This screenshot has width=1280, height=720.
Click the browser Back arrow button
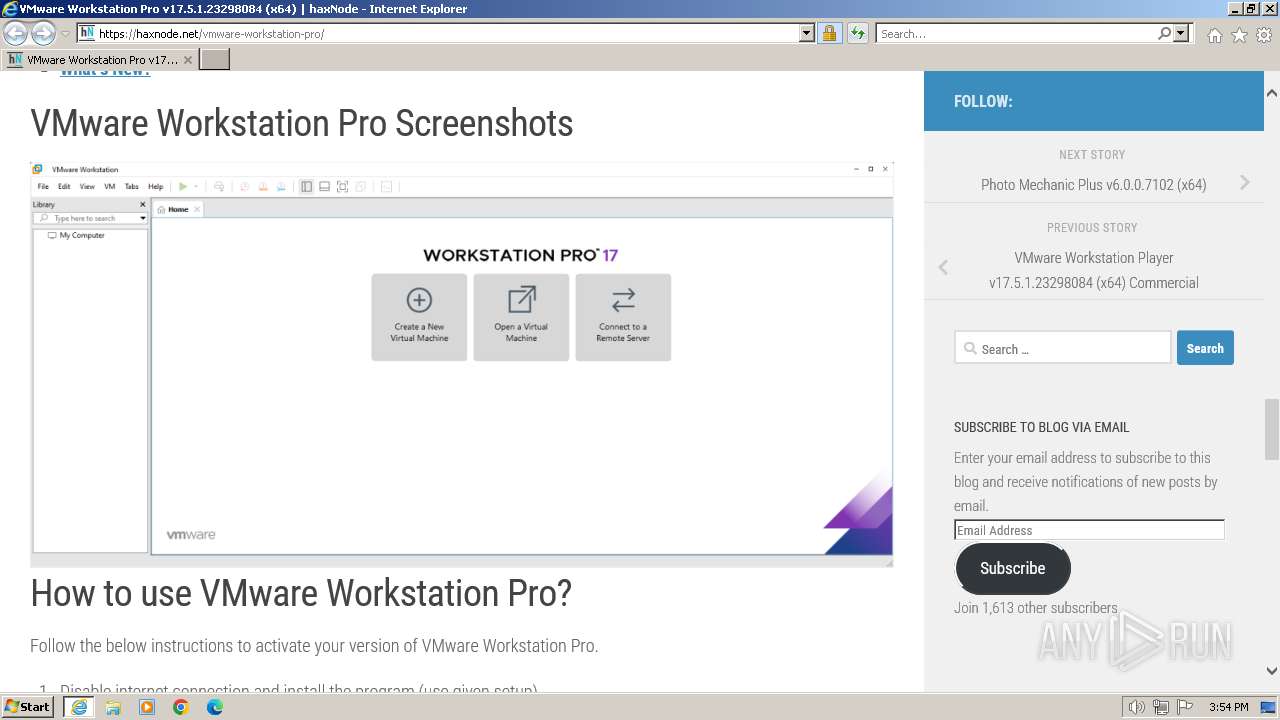point(16,34)
